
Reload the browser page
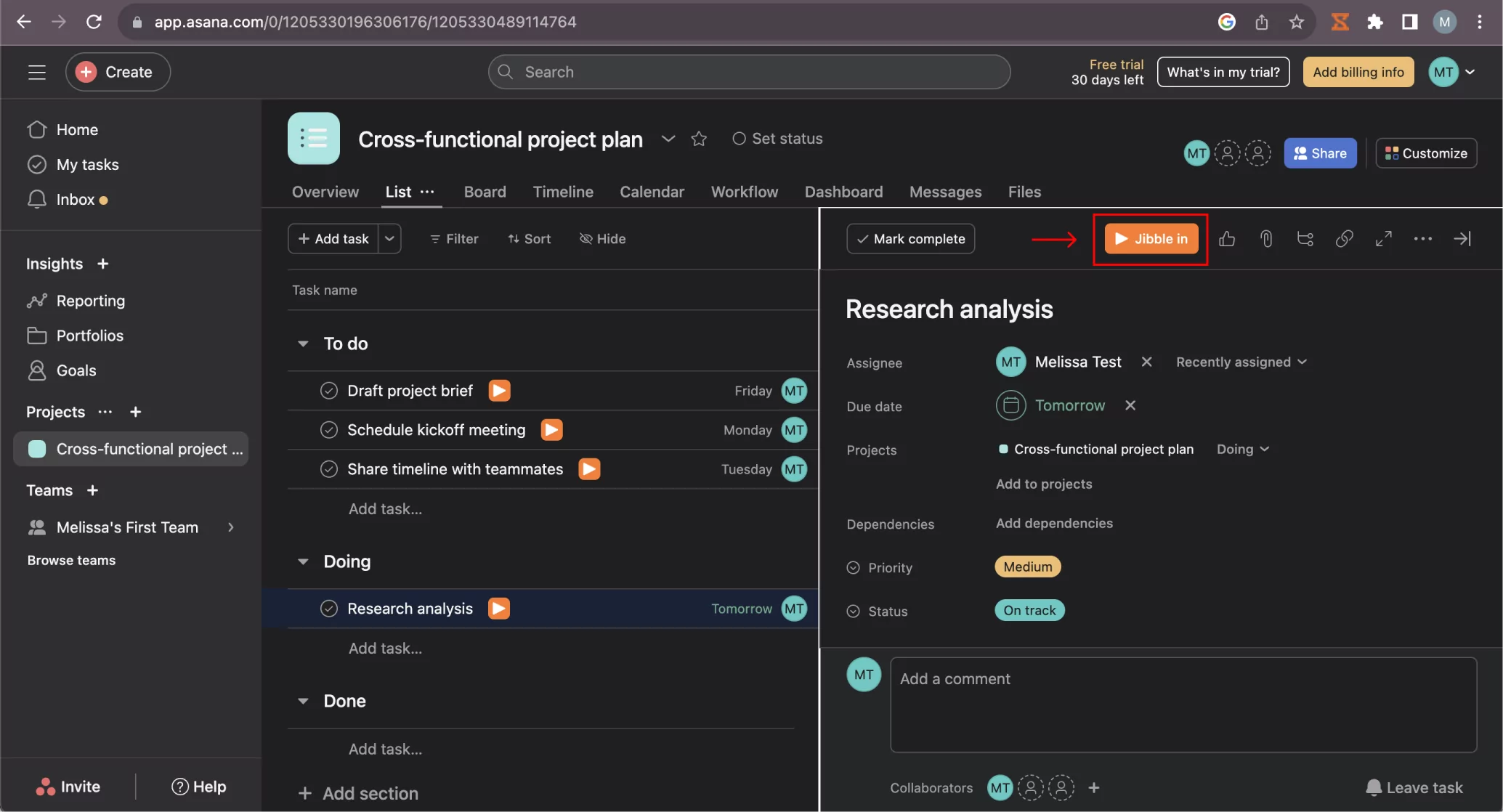[x=94, y=22]
